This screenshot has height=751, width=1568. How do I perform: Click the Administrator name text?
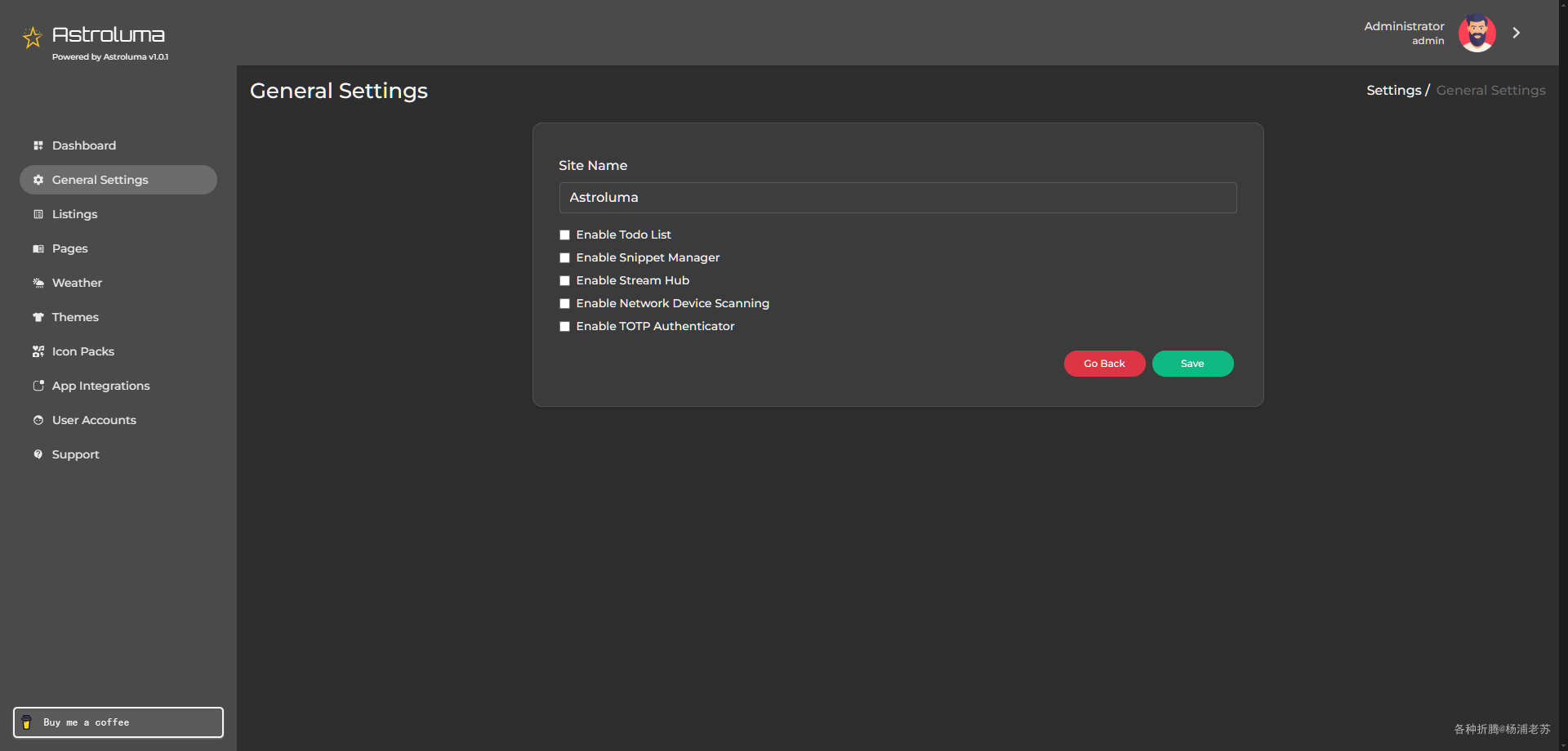pyautogui.click(x=1404, y=26)
